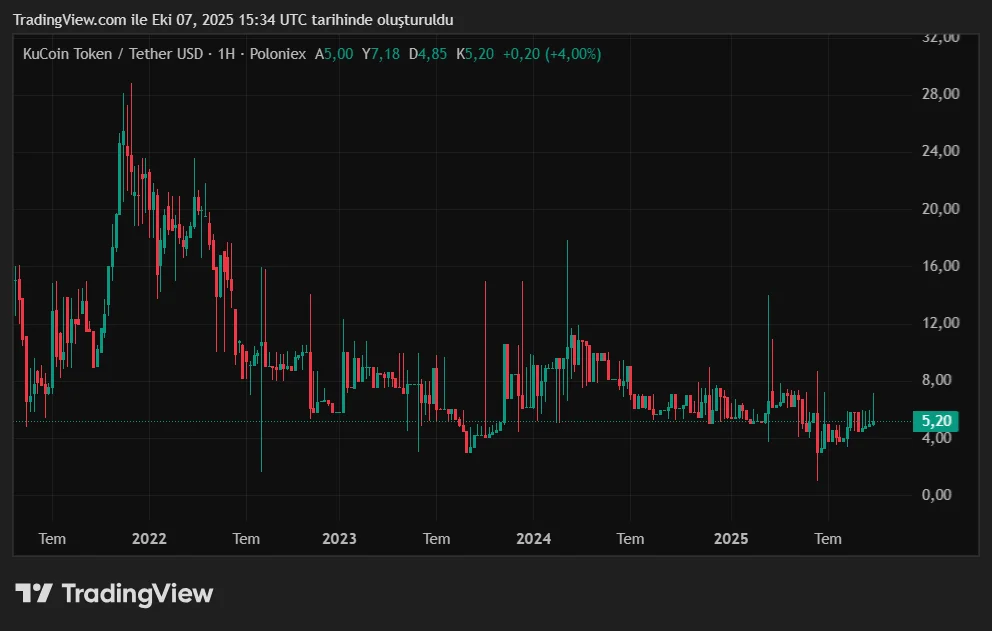This screenshot has height=631, width=992.
Task: Click the 2024 label on time axis
Action: pyautogui.click(x=533, y=539)
